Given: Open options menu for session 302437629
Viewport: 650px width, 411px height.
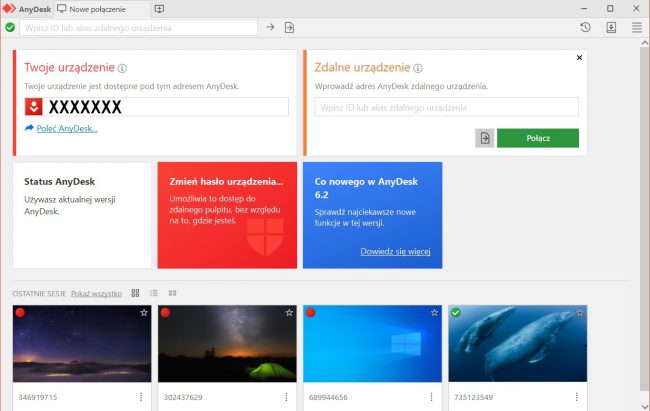Looking at the screenshot, I should point(286,397).
